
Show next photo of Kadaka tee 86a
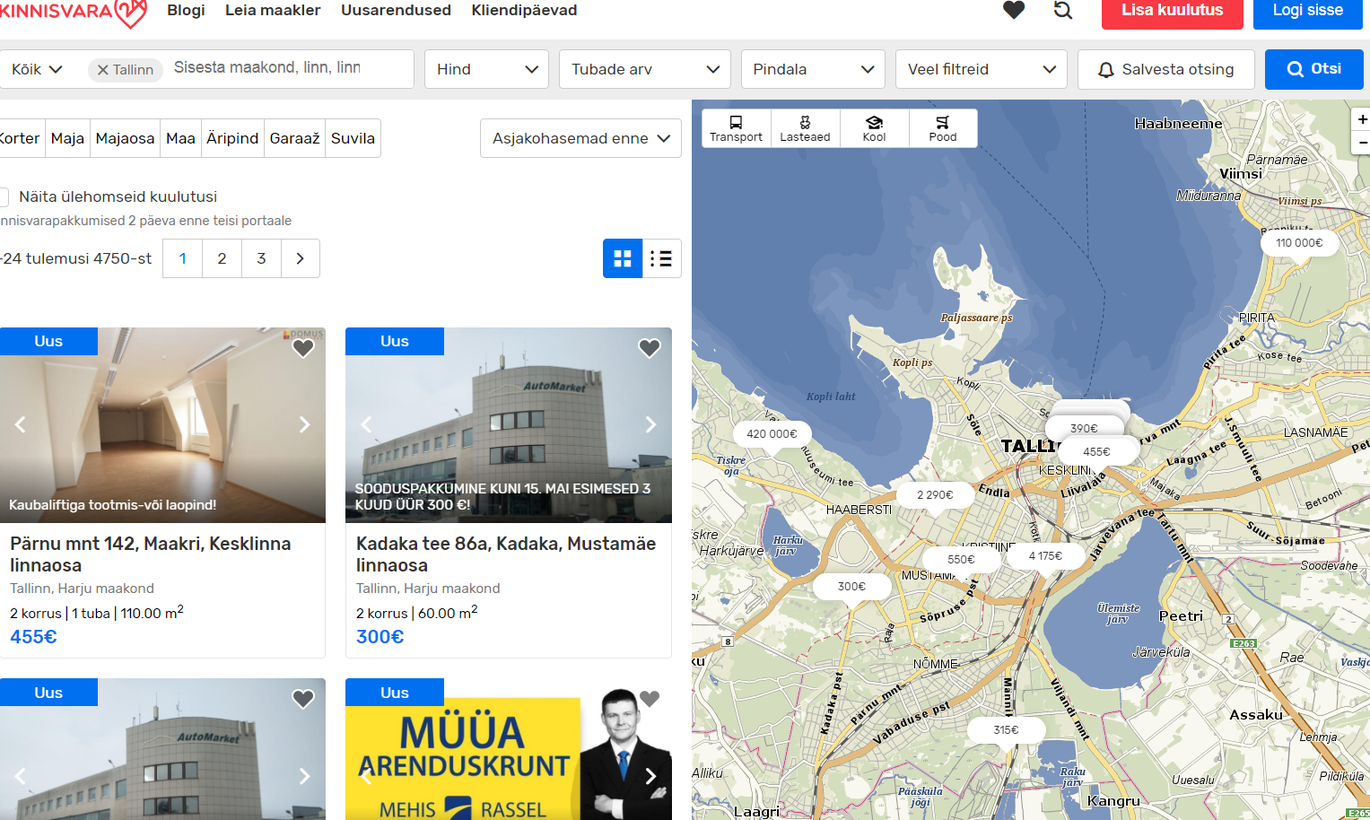(x=651, y=425)
